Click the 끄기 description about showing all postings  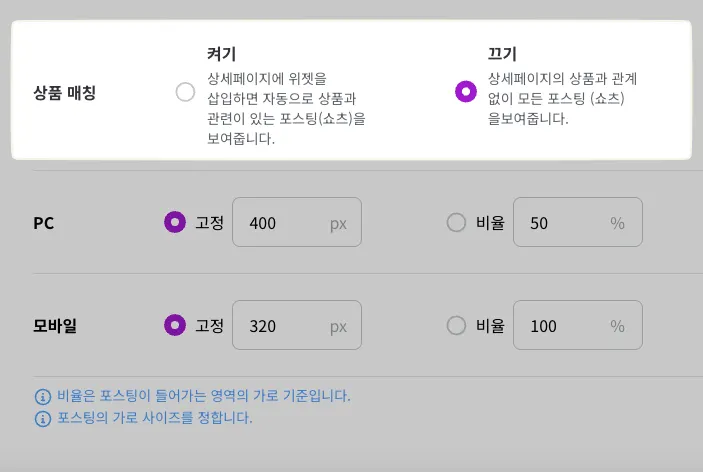562,98
